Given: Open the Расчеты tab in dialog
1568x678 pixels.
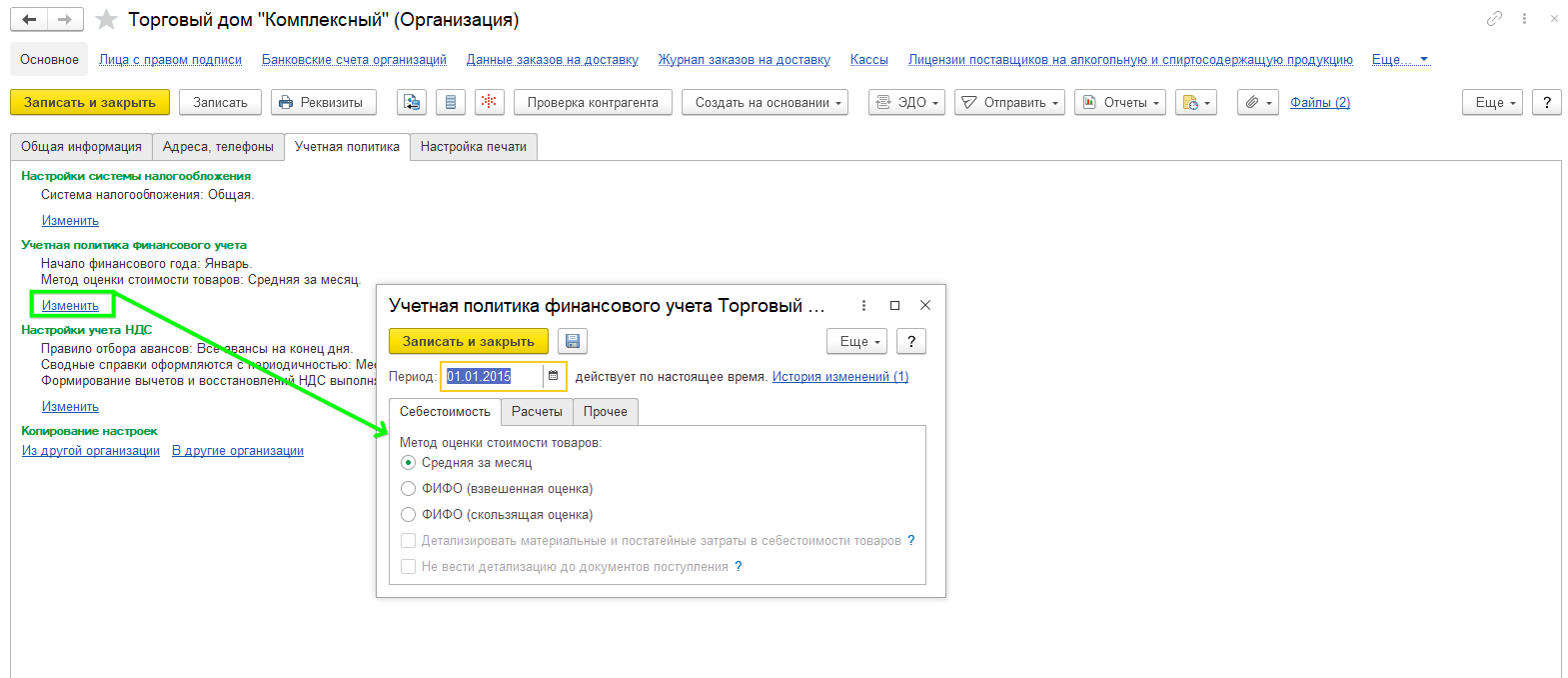Looking at the screenshot, I should click(537, 411).
